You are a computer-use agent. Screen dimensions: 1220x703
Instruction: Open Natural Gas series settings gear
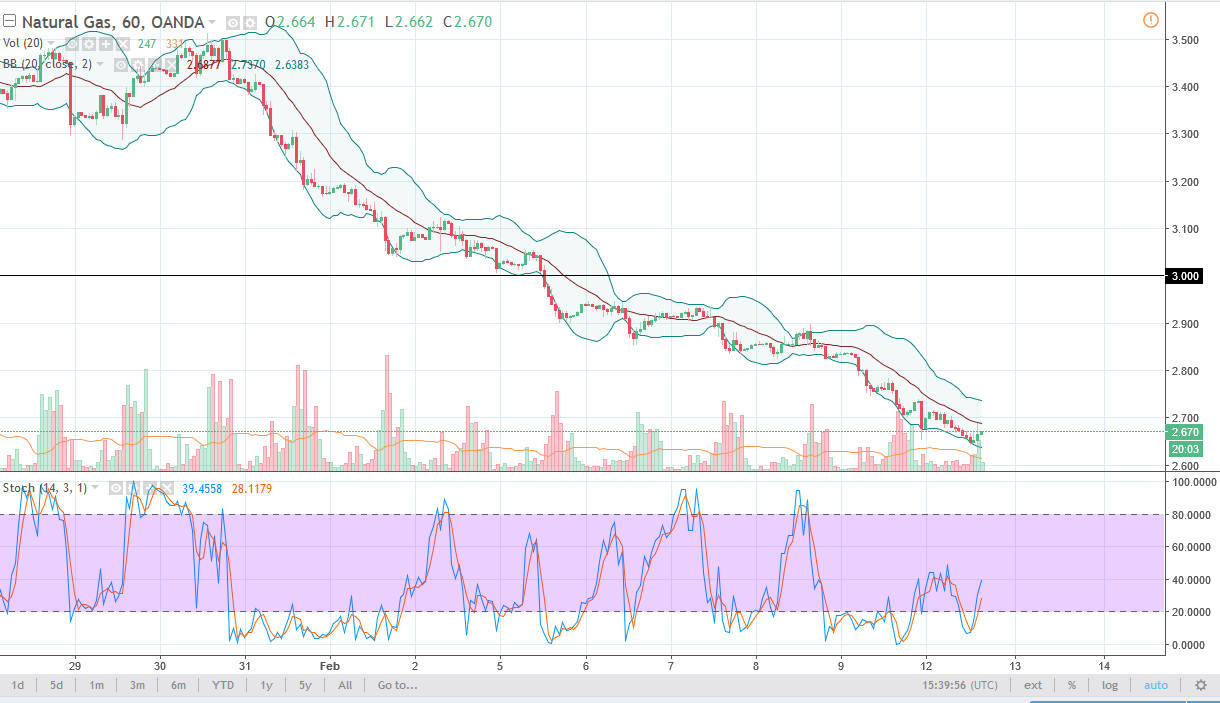250,22
